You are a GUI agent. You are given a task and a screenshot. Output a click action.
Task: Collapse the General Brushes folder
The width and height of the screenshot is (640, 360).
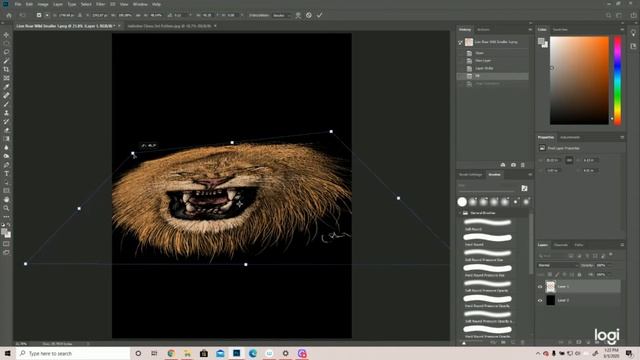460,213
